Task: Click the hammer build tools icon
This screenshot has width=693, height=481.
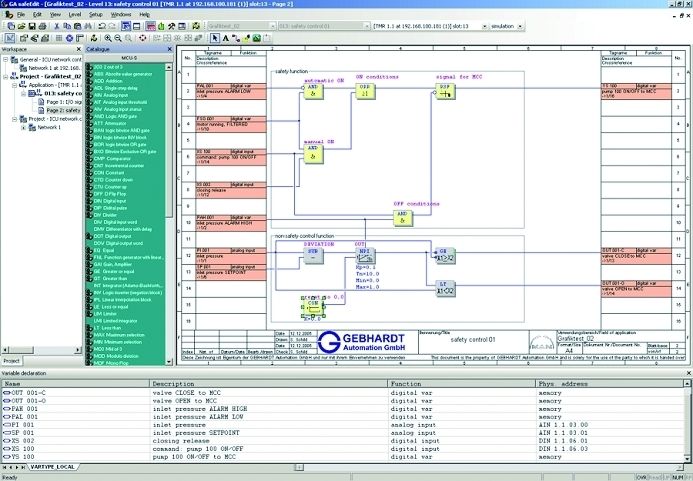Action: [171, 26]
